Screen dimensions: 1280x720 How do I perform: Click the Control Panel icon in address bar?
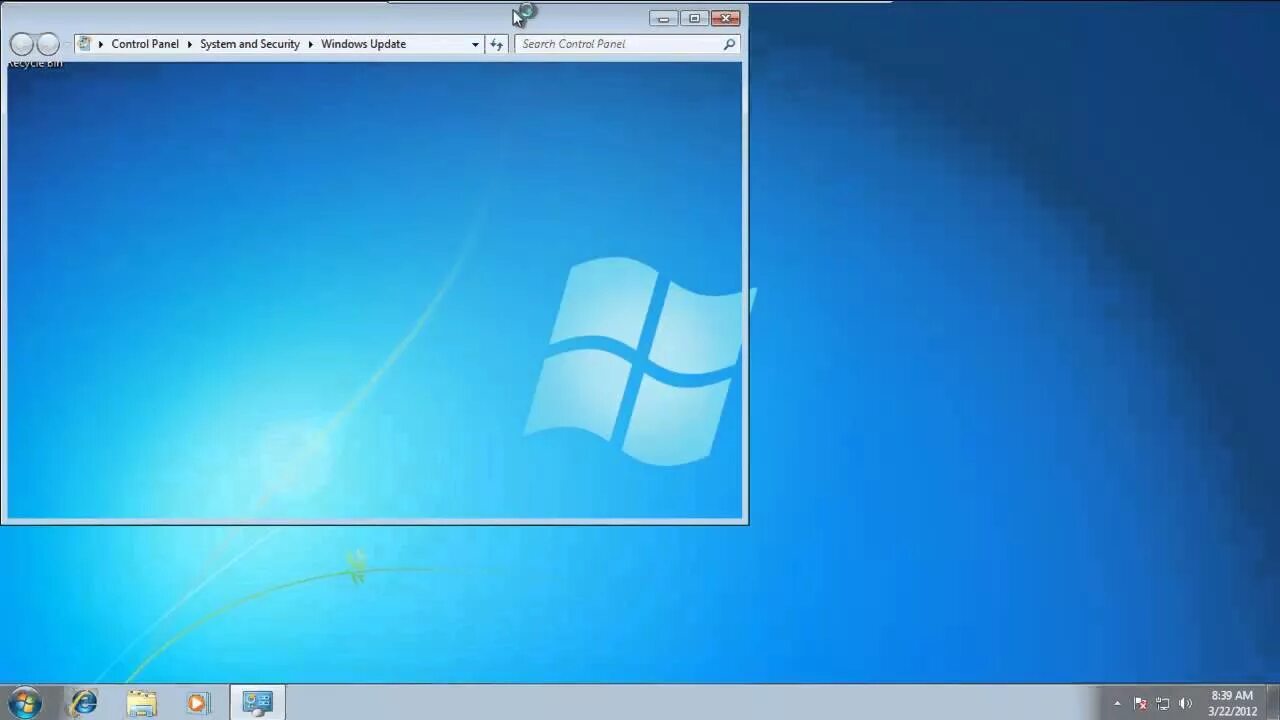tap(85, 44)
